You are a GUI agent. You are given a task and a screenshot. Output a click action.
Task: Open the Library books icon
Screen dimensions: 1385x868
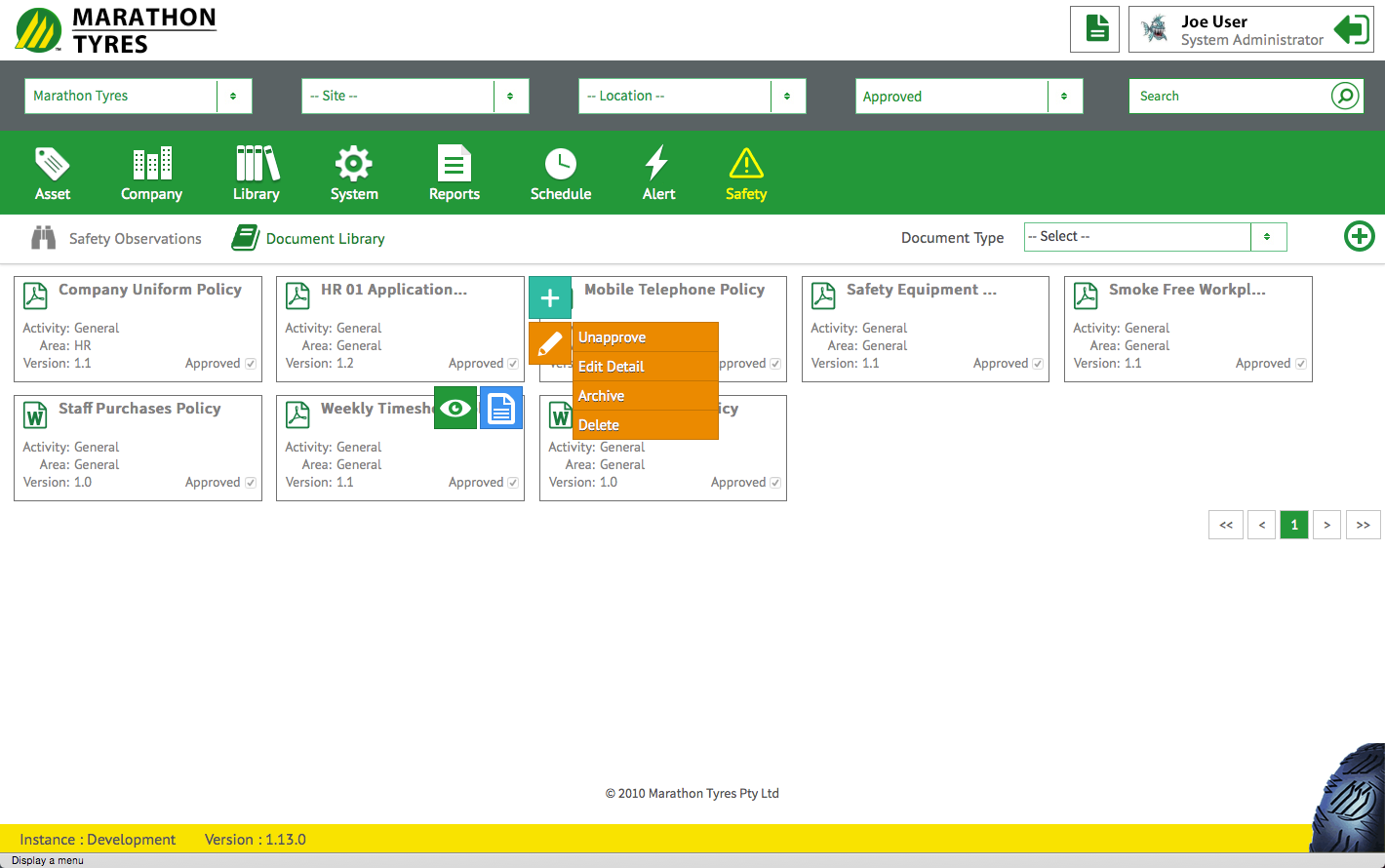(257, 164)
